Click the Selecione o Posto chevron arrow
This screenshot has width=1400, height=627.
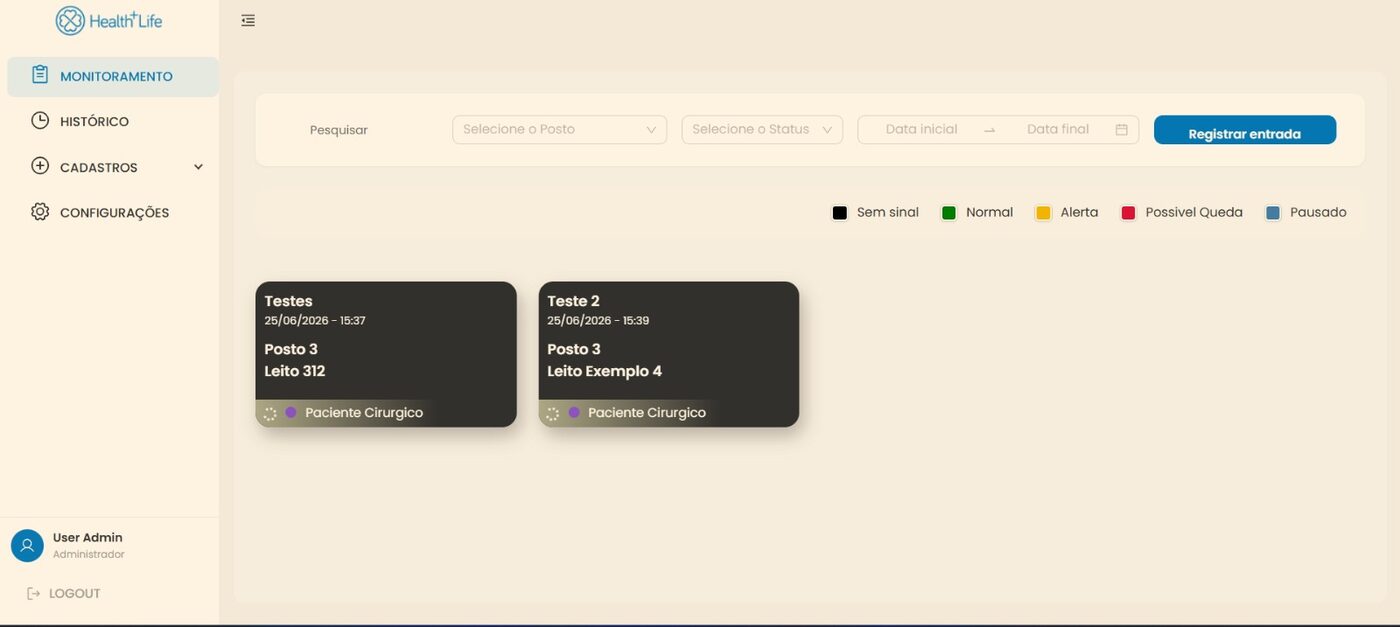[x=651, y=130]
